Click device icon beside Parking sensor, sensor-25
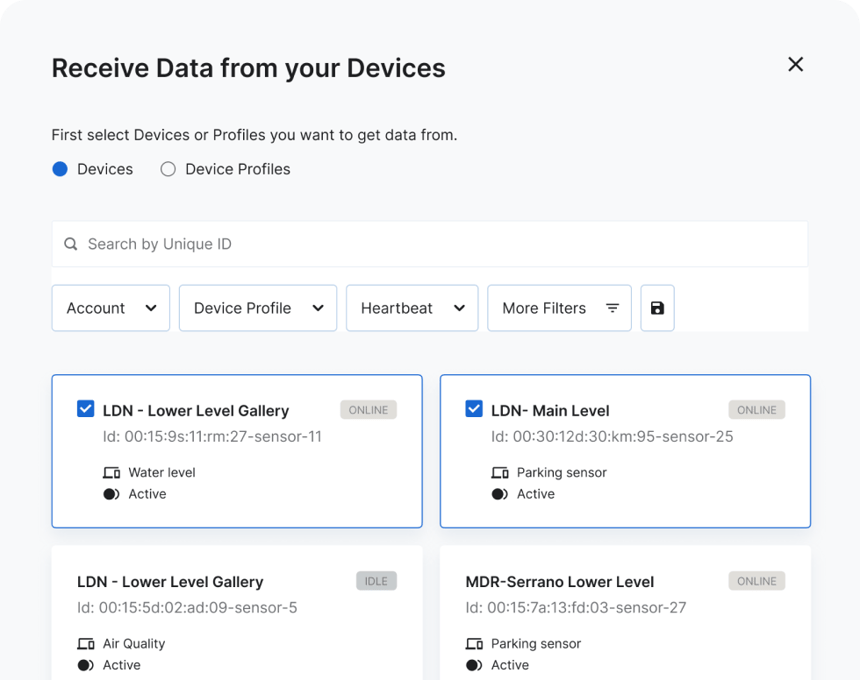The width and height of the screenshot is (860, 680). tap(500, 473)
